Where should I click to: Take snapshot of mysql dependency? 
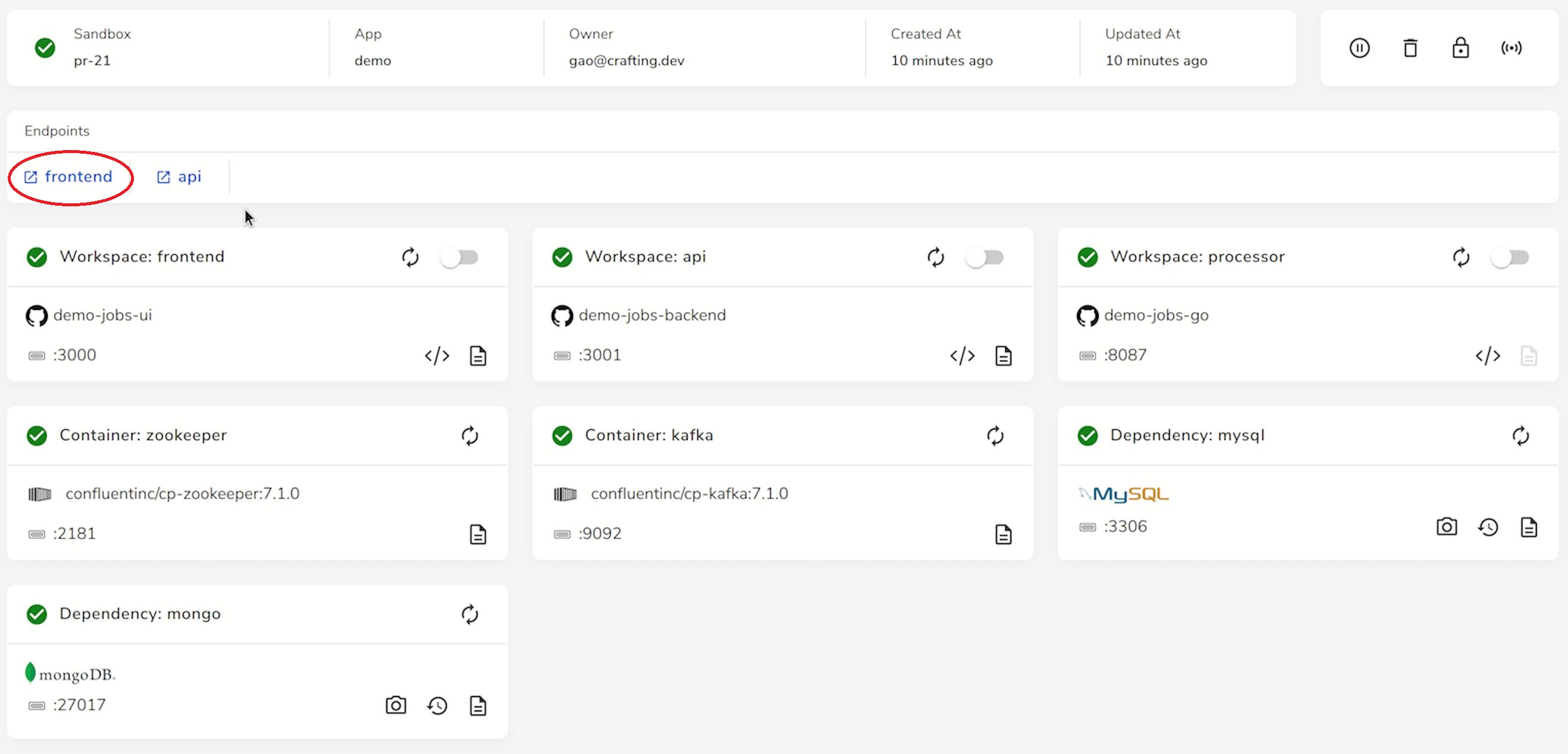(1446, 526)
